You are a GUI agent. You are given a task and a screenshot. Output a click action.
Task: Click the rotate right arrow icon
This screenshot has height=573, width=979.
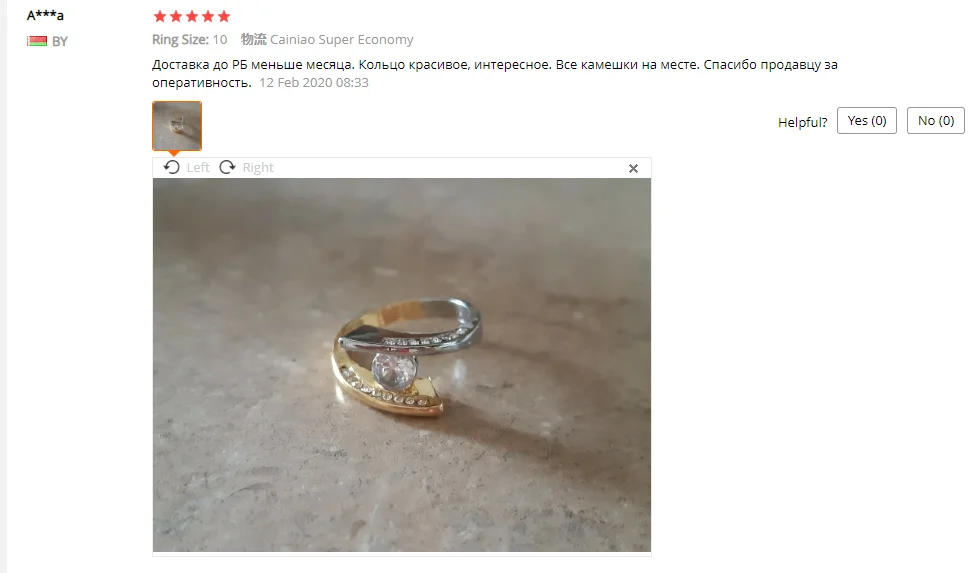pos(227,167)
